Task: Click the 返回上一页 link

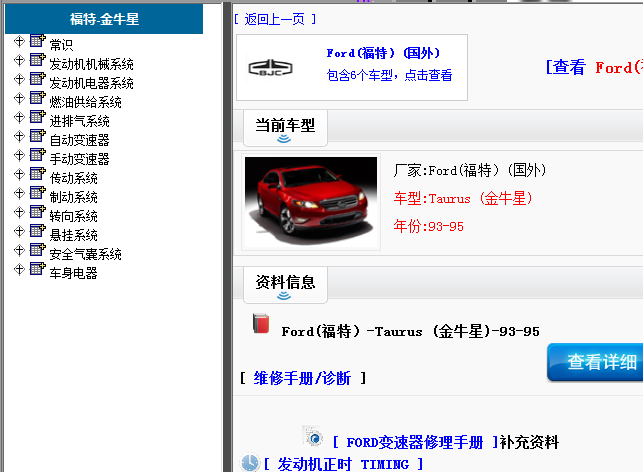Action: point(274,19)
